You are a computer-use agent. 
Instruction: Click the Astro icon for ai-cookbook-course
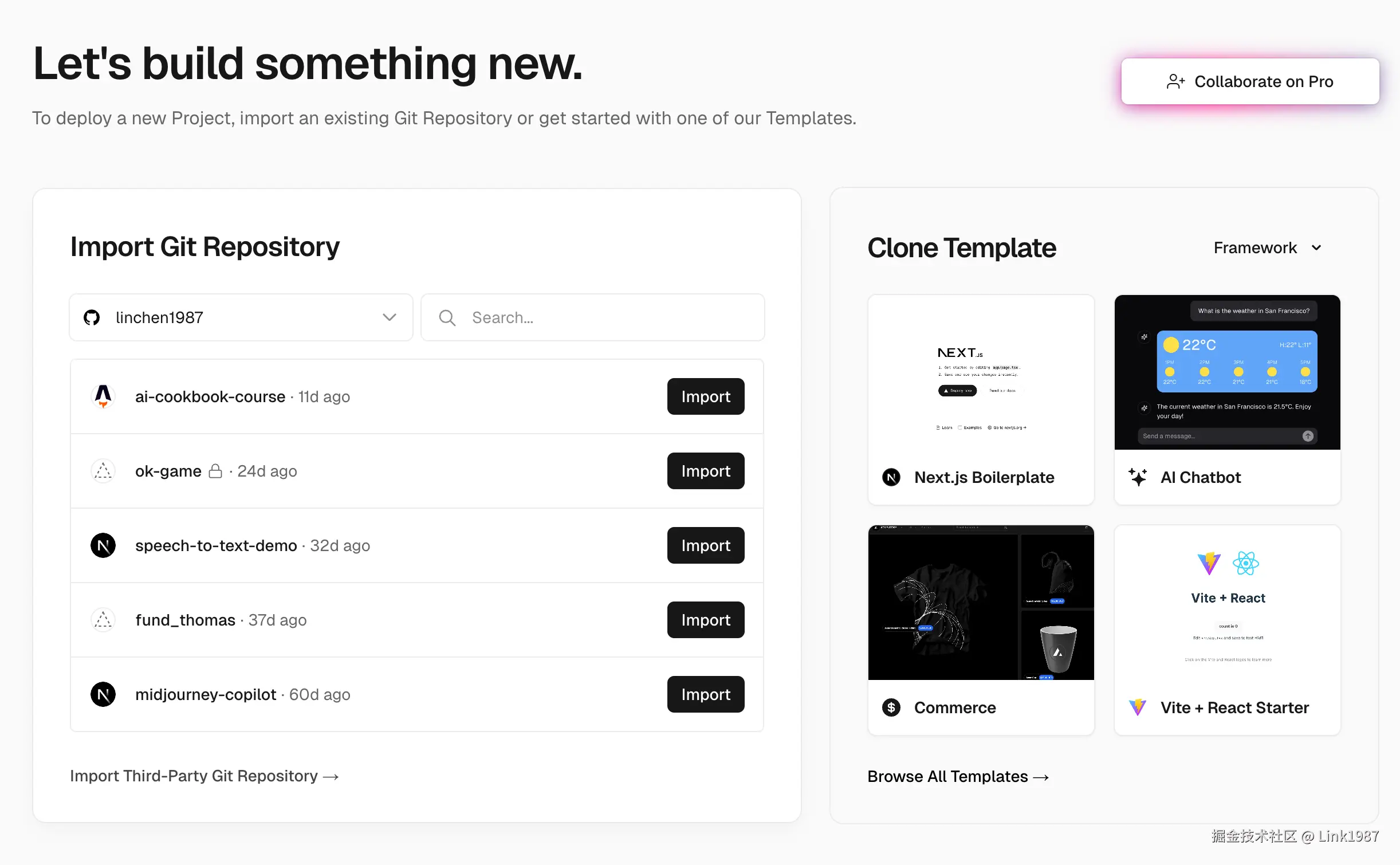103,396
